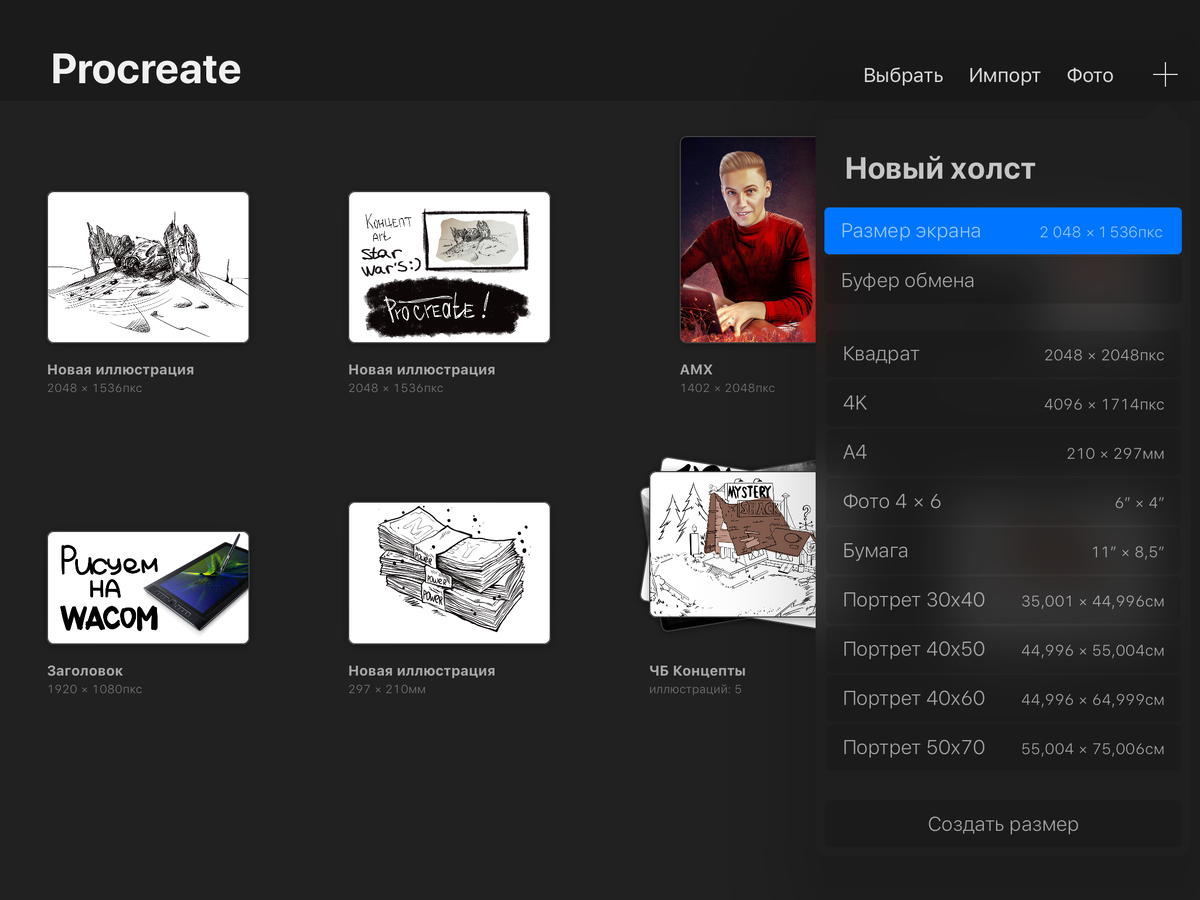Image resolution: width=1200 pixels, height=900 pixels.
Task: Click the AMX artwork title
Action: (696, 370)
